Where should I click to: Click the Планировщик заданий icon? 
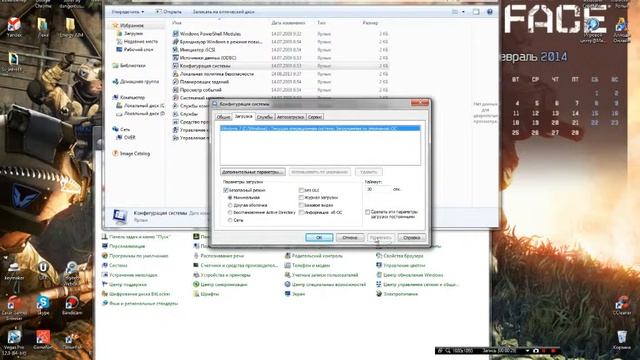tap(175, 82)
